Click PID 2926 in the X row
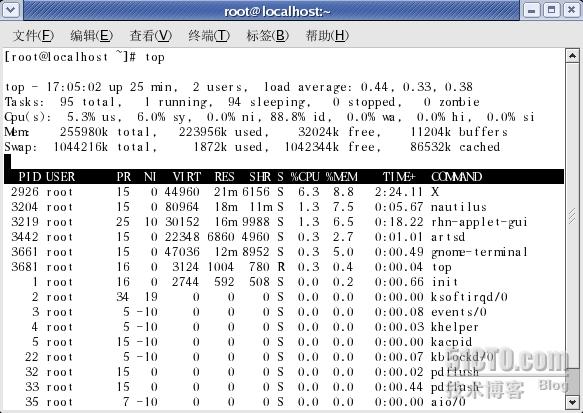The height and width of the screenshot is (413, 583). (x=25, y=192)
